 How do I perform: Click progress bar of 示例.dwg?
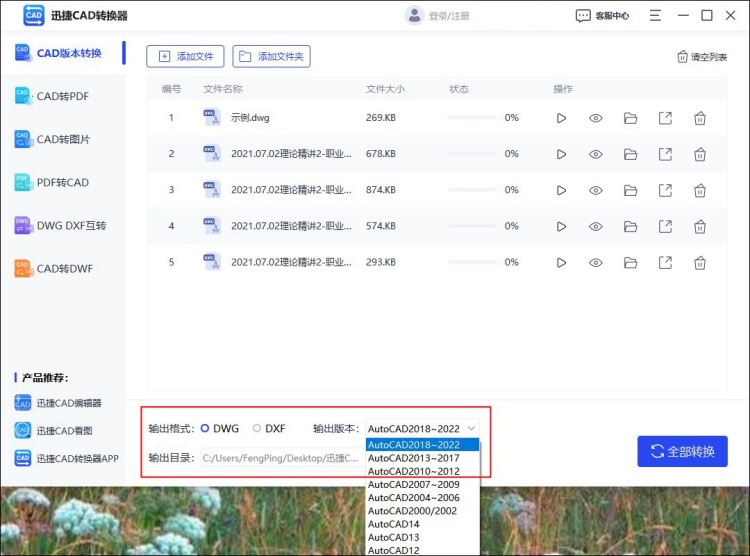coord(473,118)
